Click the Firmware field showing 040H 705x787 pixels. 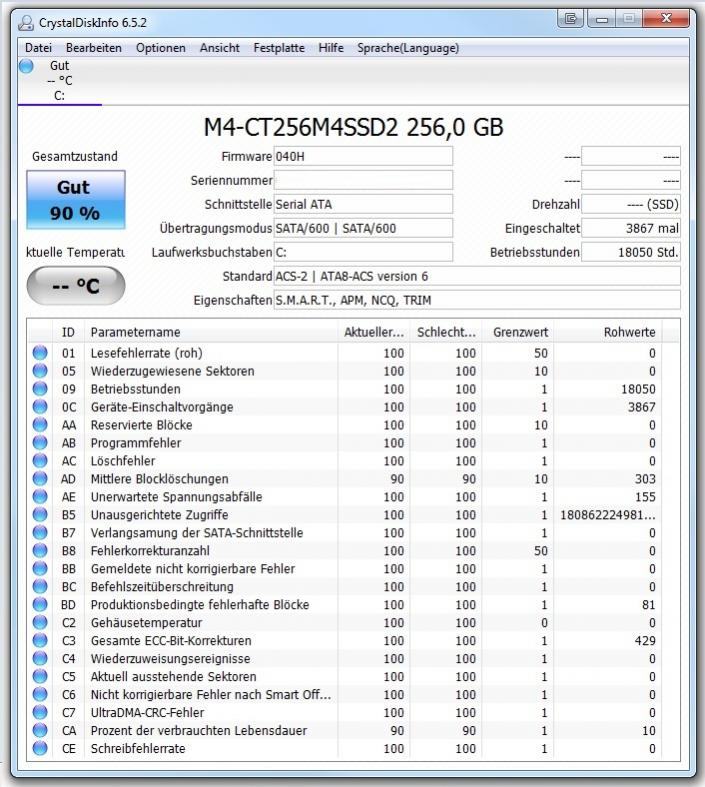click(x=363, y=156)
